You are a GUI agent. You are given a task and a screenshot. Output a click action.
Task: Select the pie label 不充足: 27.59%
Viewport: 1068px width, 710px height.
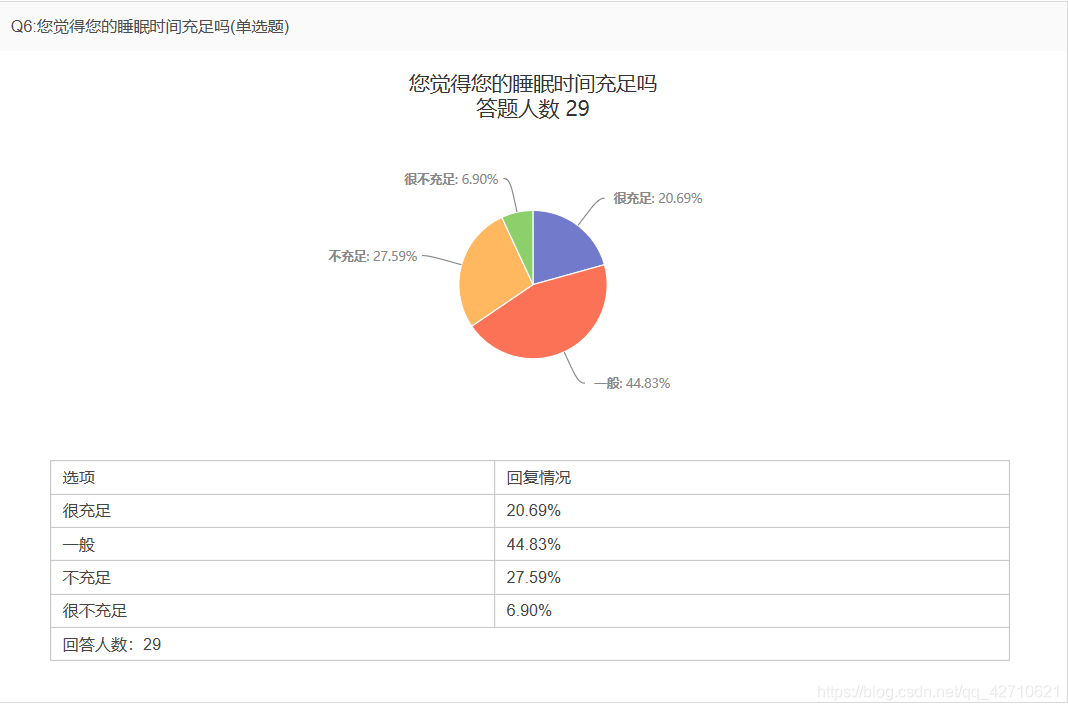click(x=373, y=256)
